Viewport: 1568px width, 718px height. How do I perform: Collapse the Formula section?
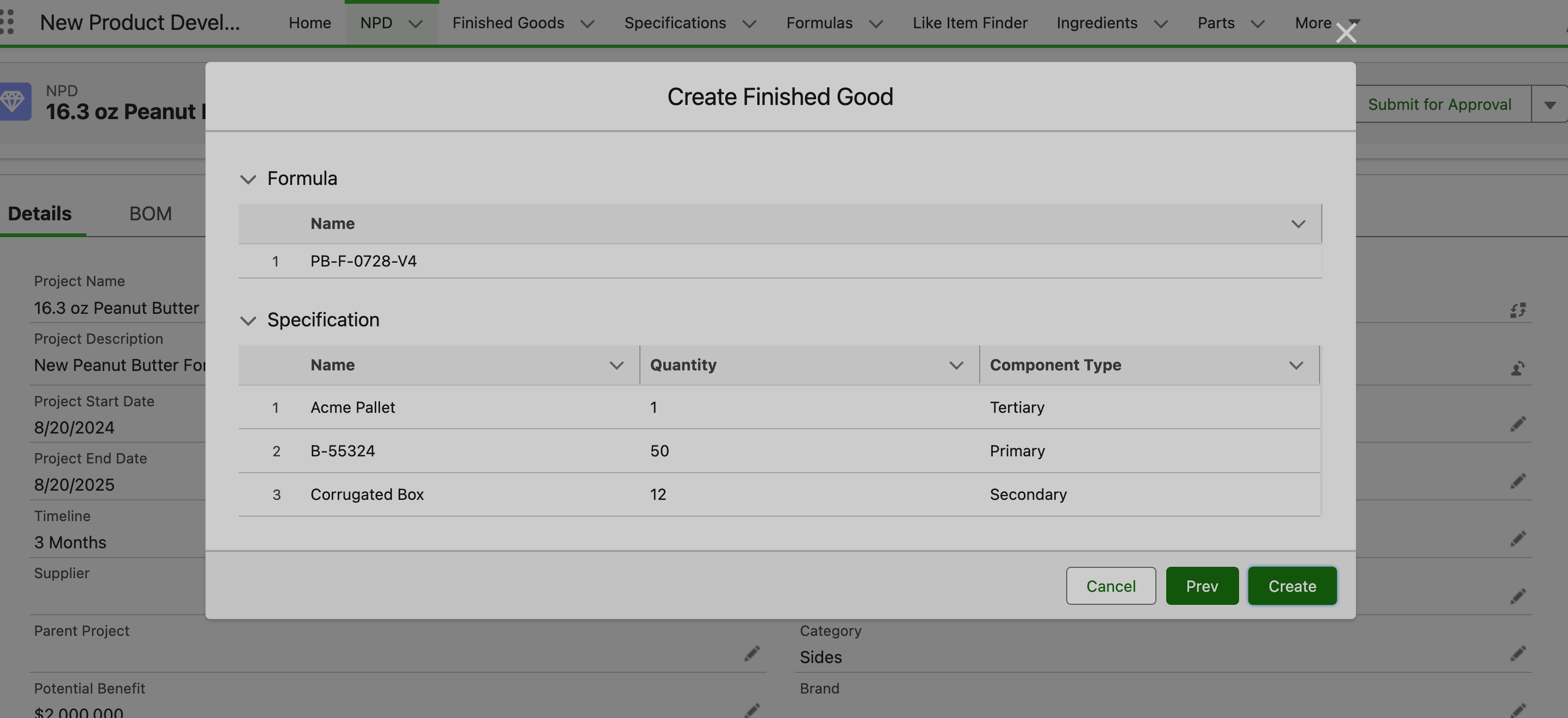248,179
